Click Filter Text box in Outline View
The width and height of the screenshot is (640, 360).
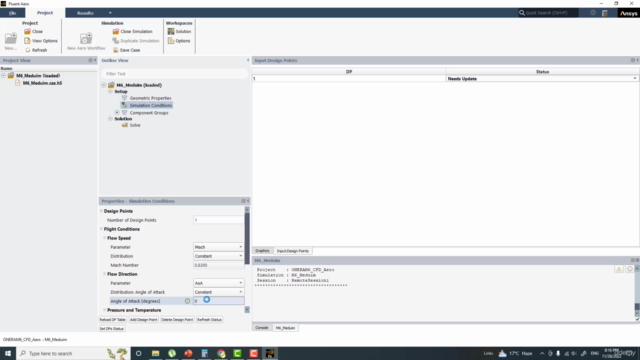point(174,74)
